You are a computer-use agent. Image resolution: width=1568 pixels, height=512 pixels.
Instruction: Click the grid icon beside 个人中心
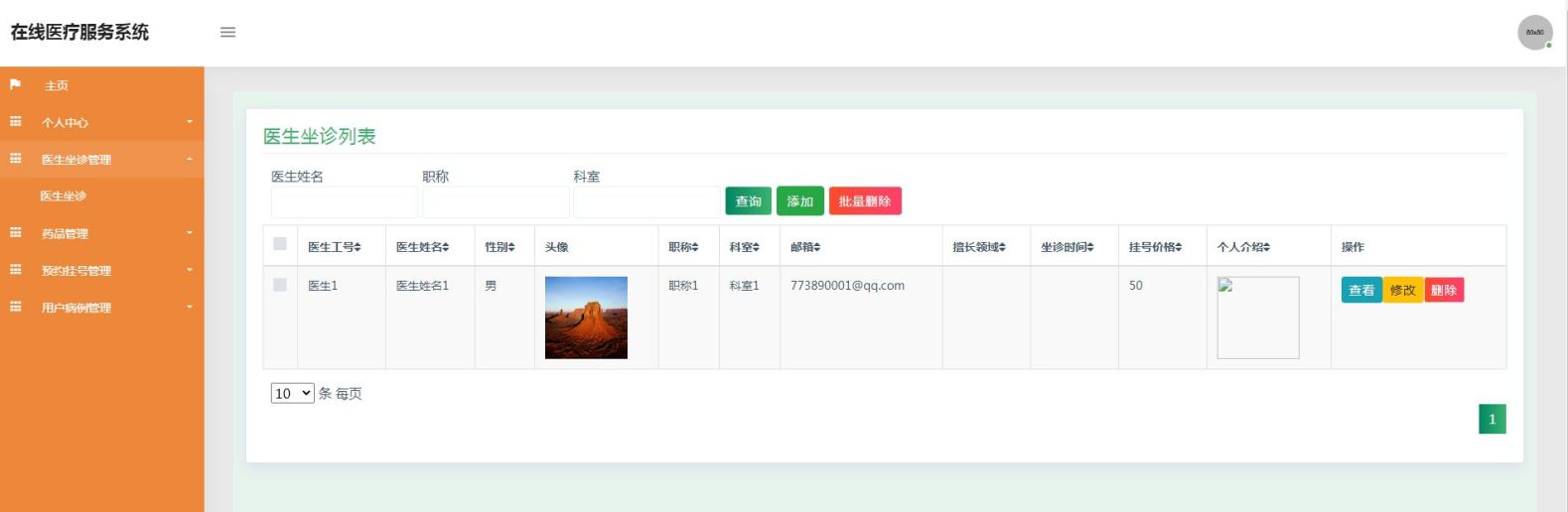click(x=15, y=122)
